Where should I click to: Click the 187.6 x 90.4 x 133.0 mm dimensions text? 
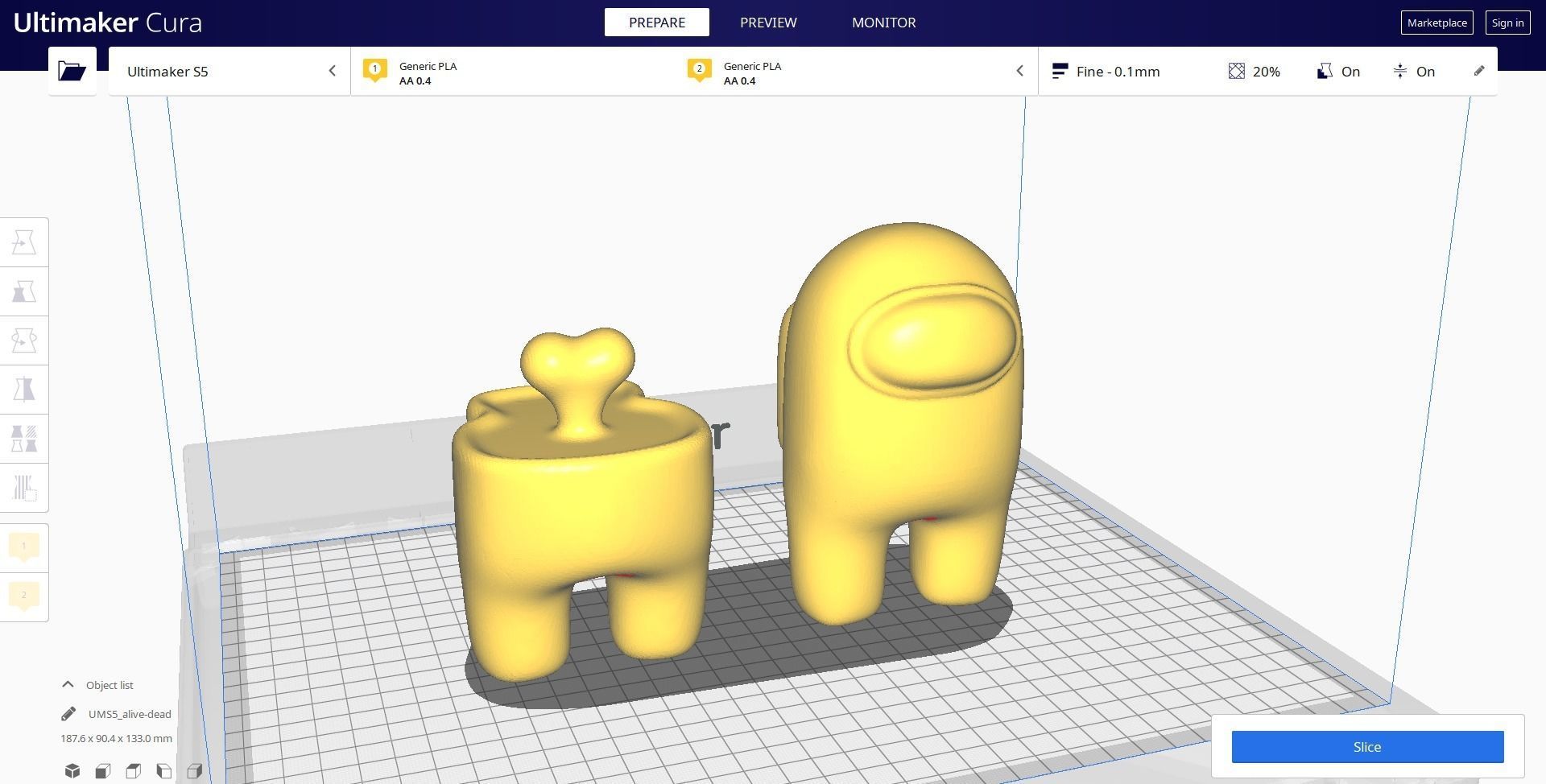click(x=116, y=738)
